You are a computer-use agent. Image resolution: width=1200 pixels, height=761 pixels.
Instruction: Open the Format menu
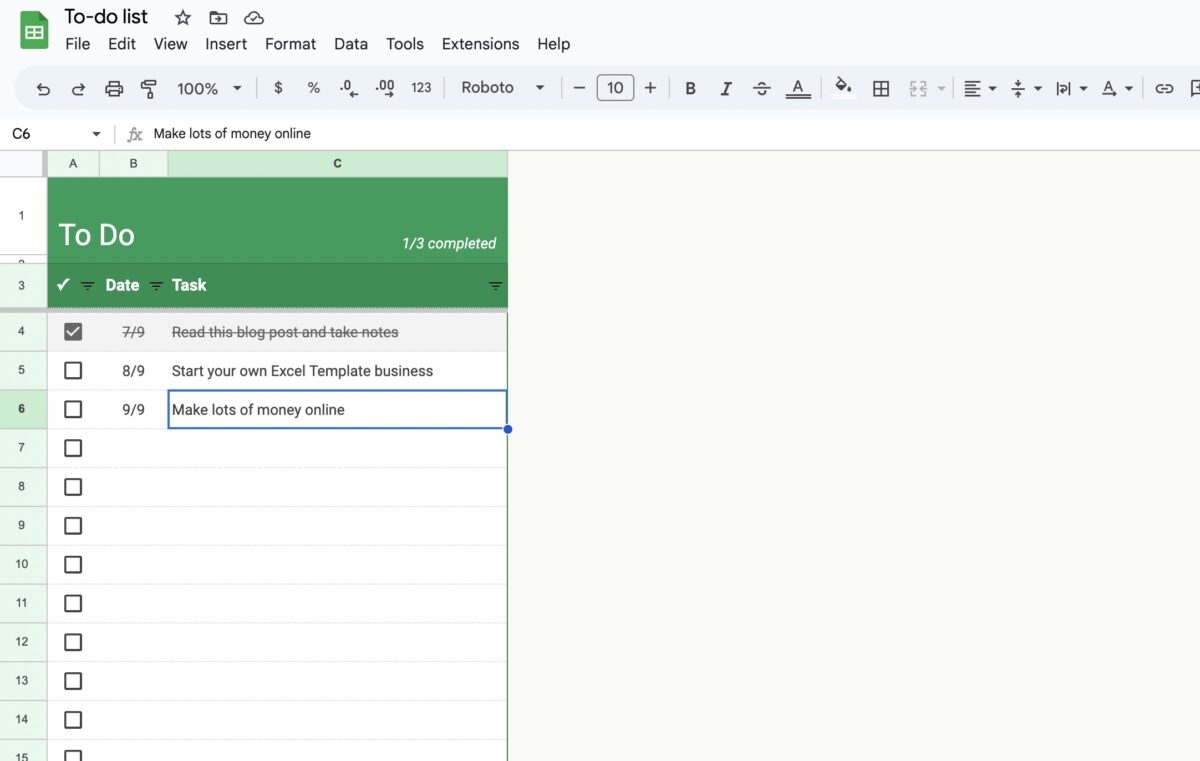coord(290,44)
